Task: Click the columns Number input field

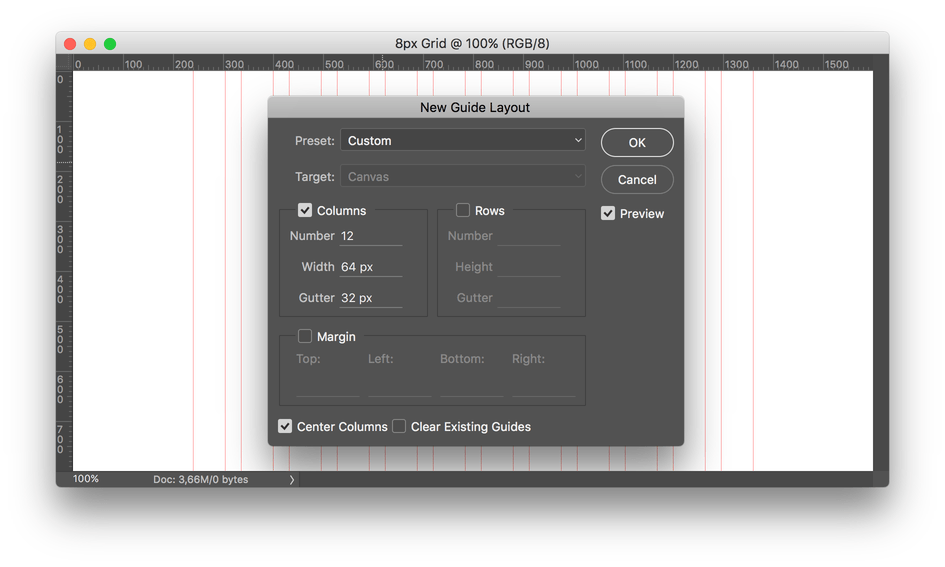Action: pos(371,236)
